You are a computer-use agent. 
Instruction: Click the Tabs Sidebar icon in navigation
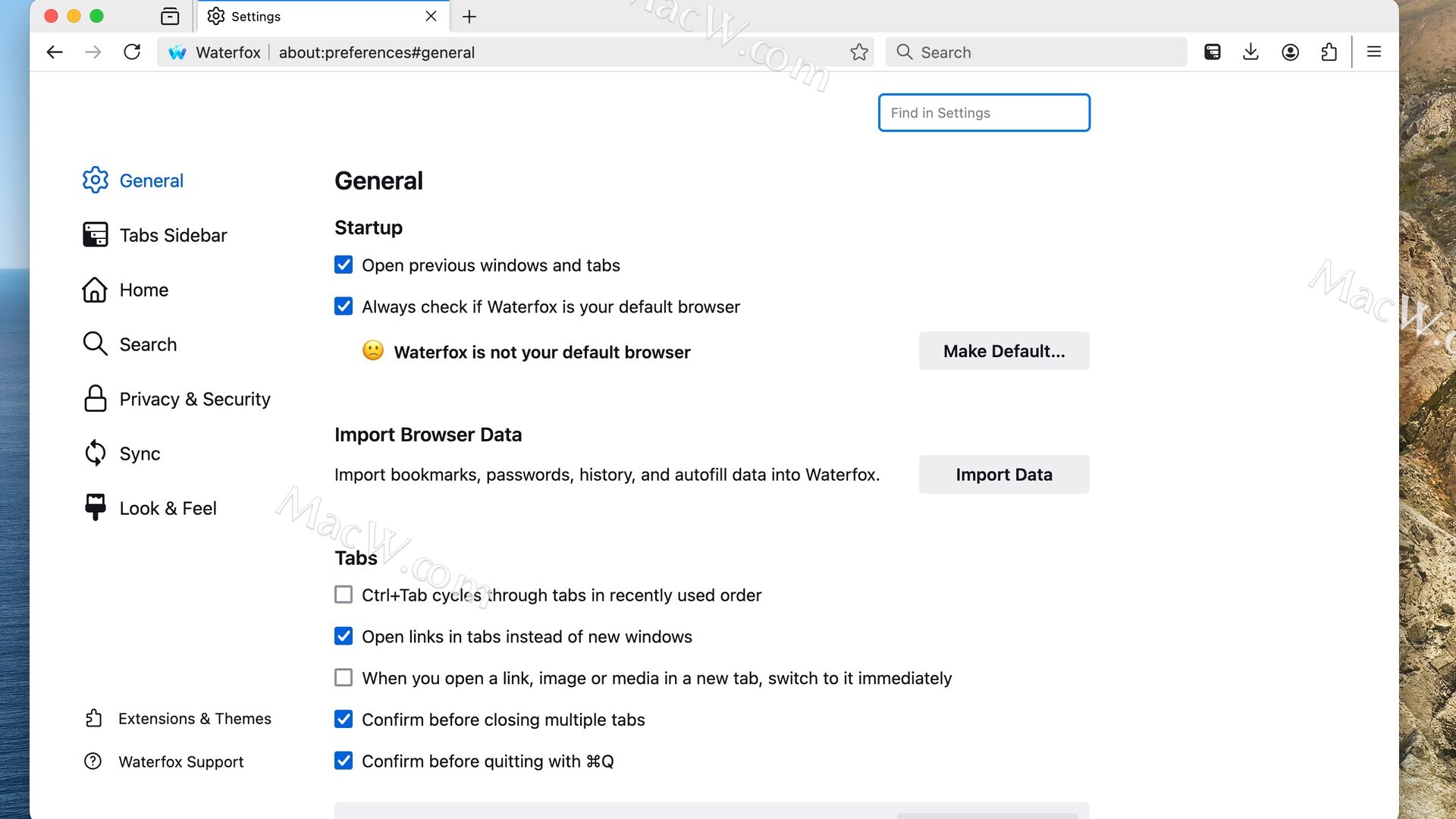click(x=96, y=235)
